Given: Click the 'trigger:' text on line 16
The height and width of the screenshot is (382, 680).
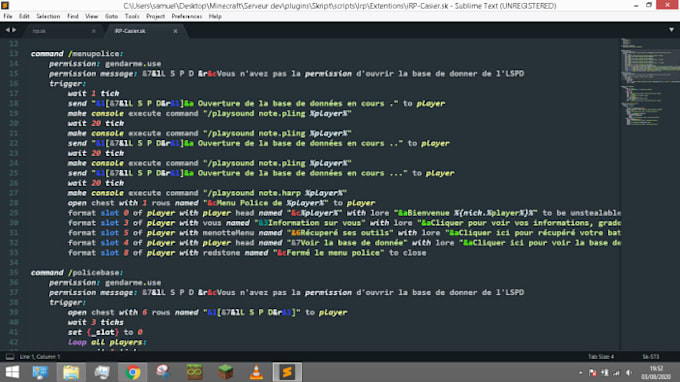Looking at the screenshot, I should [x=68, y=84].
